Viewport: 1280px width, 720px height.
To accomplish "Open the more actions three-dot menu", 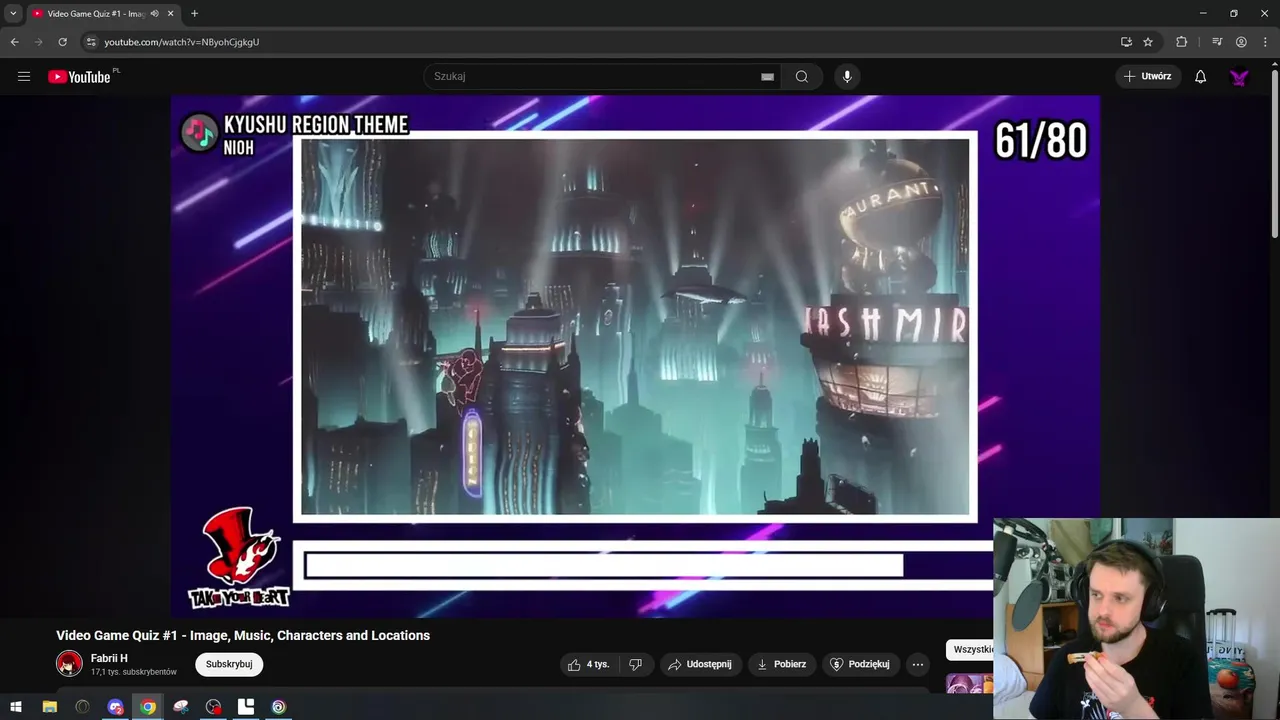I will point(918,664).
